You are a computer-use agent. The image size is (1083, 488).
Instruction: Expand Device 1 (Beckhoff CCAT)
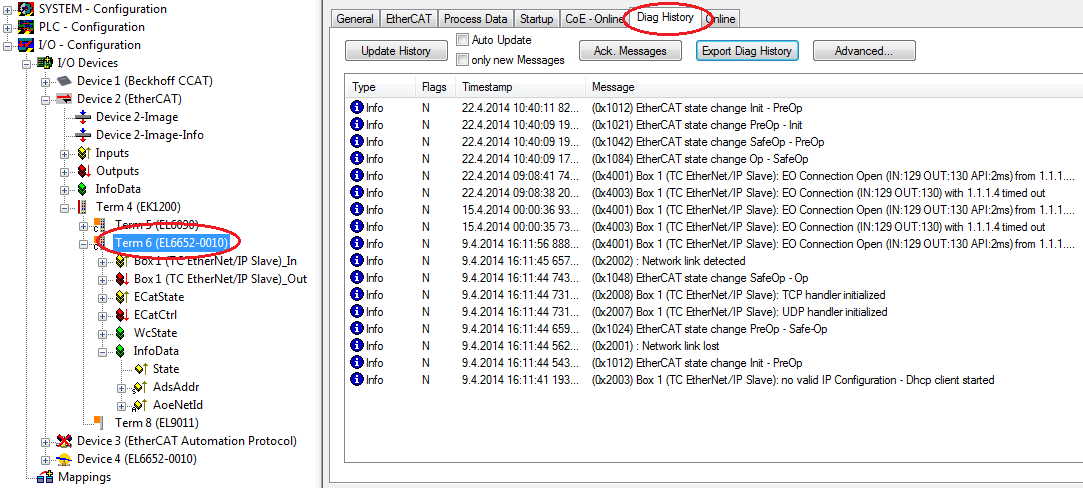[46, 81]
